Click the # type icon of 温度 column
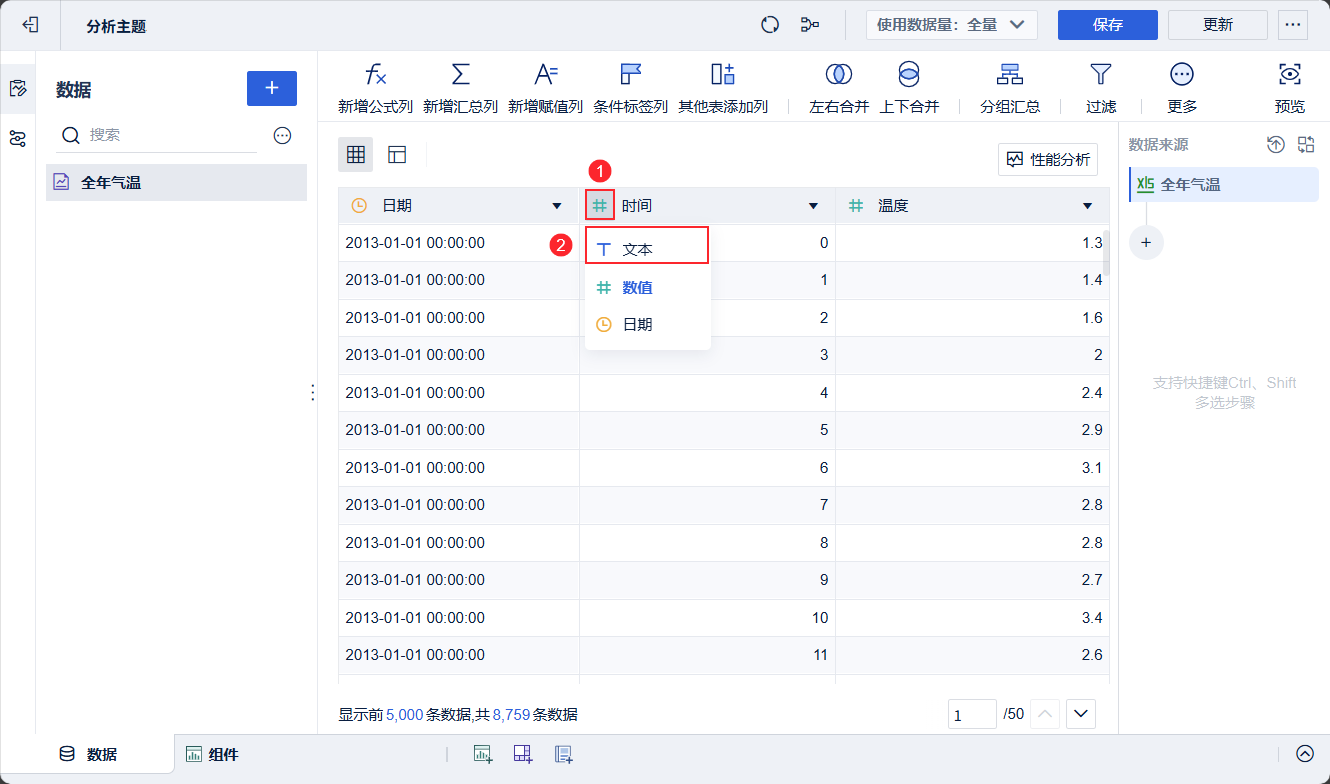Image resolution: width=1330 pixels, height=784 pixels. click(856, 205)
